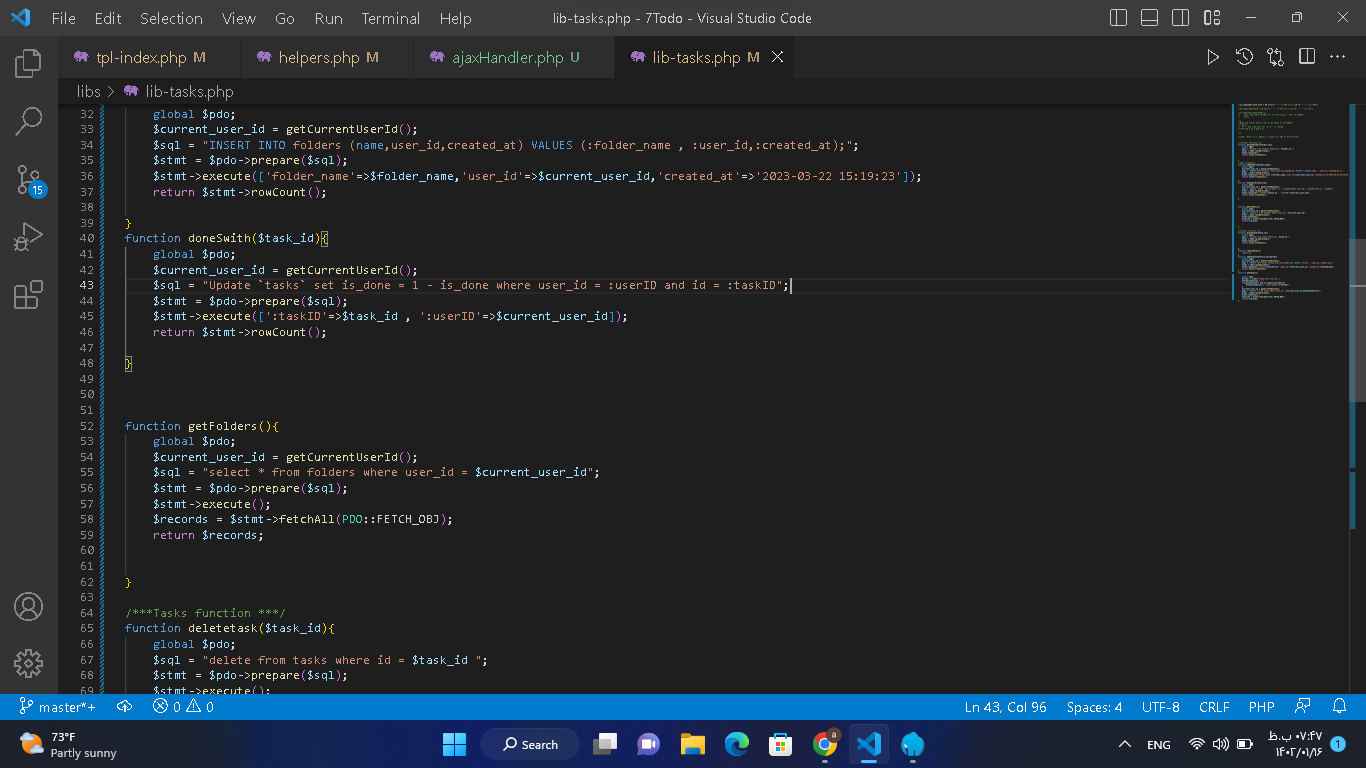Change the PHP language mode

click(x=1261, y=707)
